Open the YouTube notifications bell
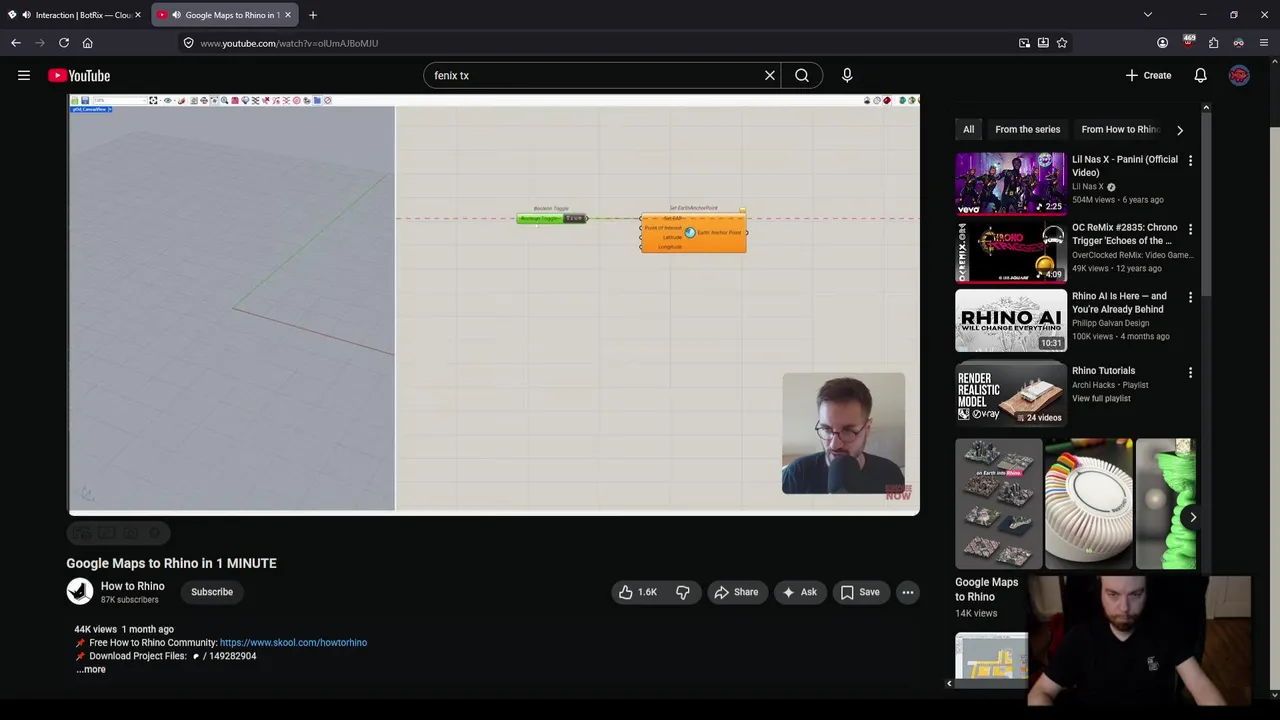Image resolution: width=1280 pixels, height=720 pixels. 1200,75
